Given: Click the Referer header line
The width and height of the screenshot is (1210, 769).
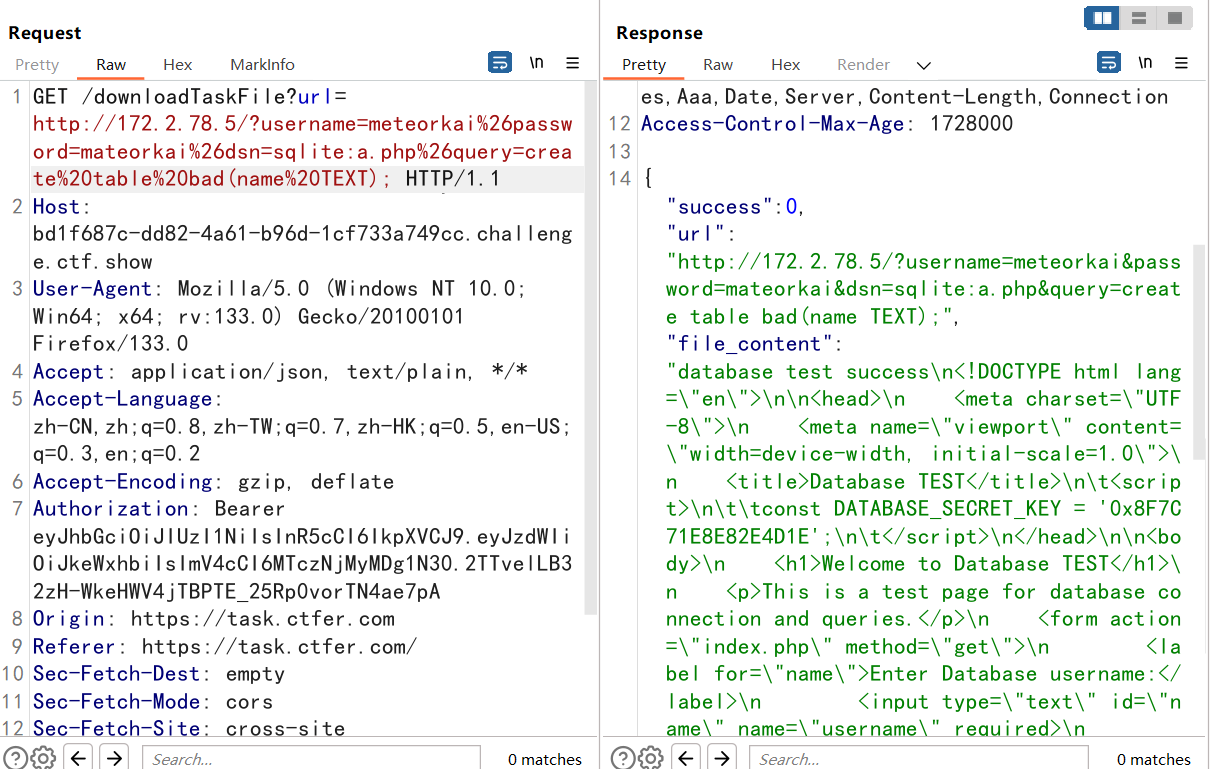Looking at the screenshot, I should (x=225, y=646).
